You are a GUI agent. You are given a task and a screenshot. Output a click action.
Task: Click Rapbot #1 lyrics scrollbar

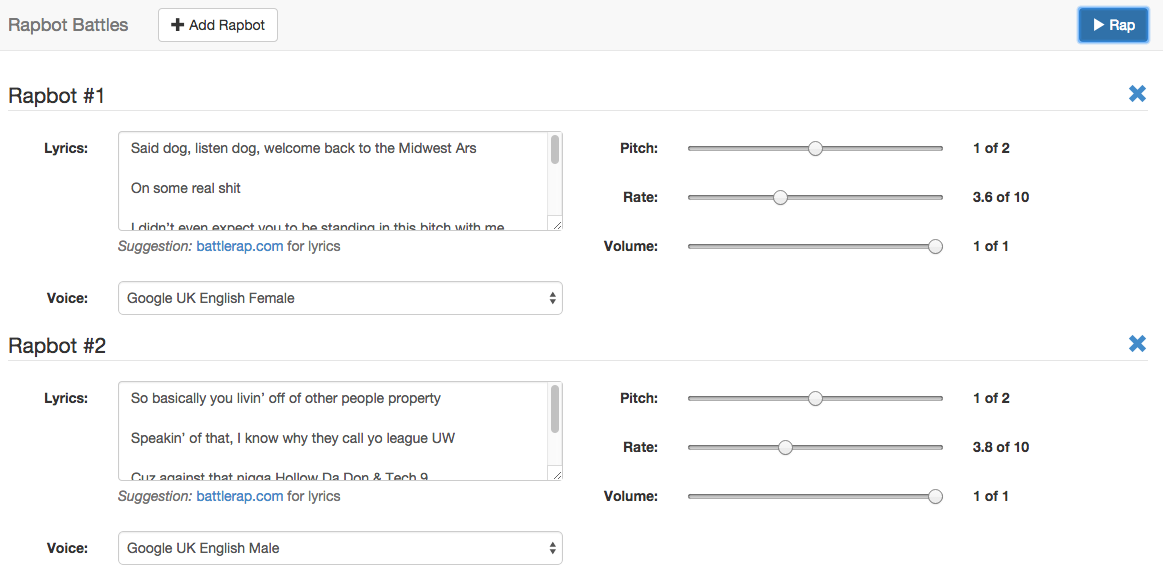point(555,150)
